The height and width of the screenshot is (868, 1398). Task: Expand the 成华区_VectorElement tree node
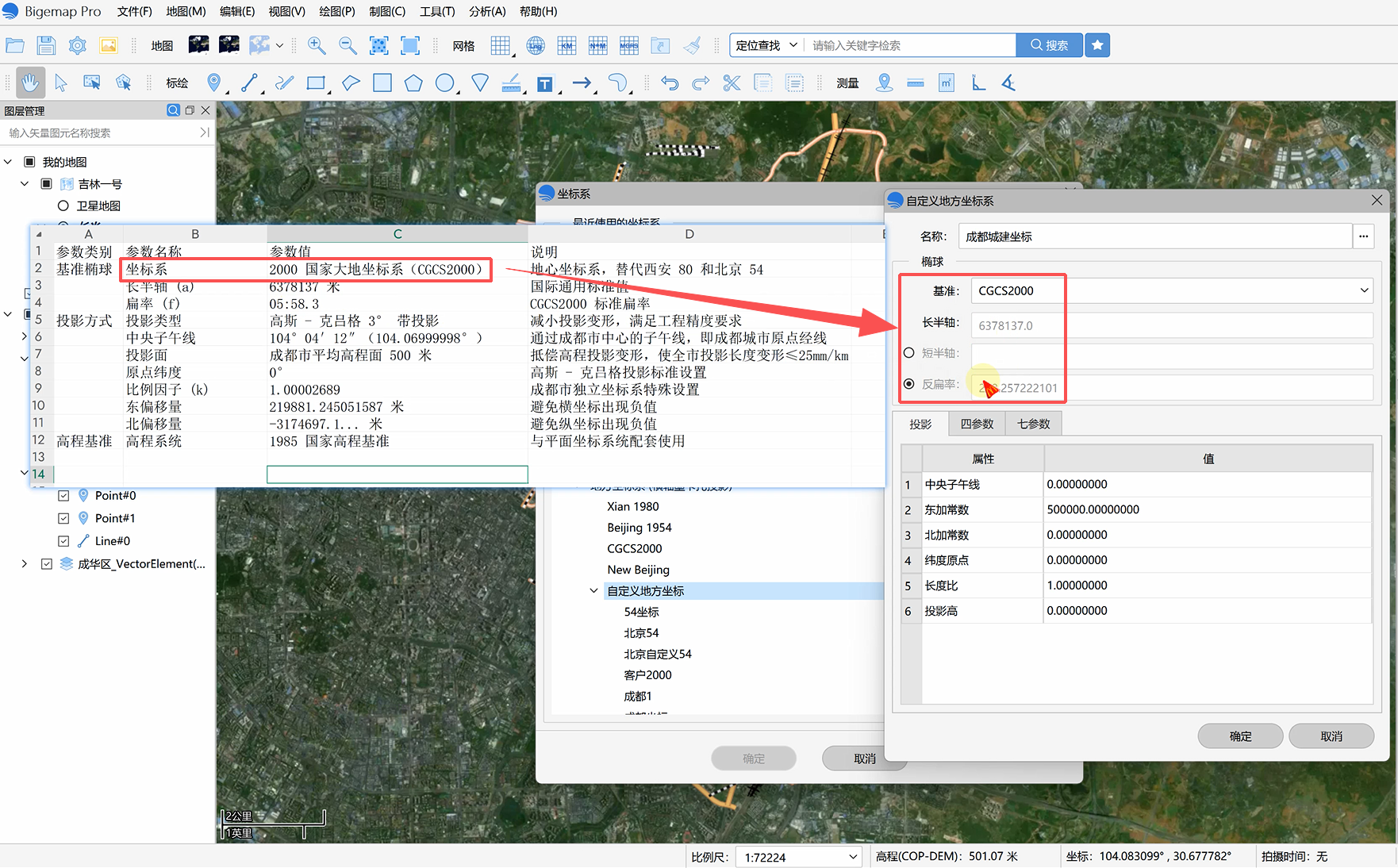tap(25, 564)
